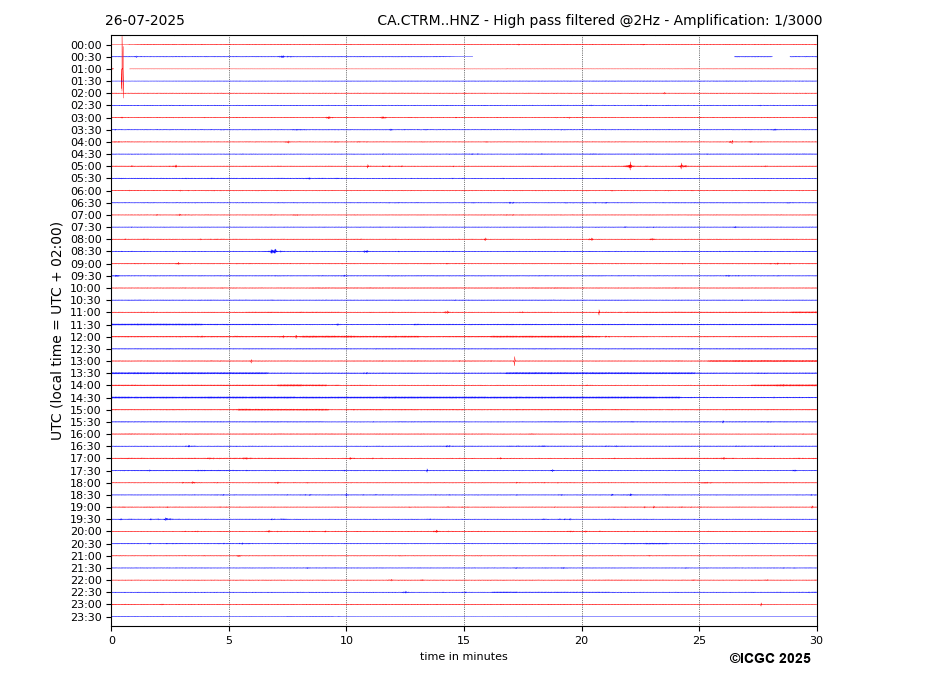Image resolution: width=927 pixels, height=696 pixels.
Task: Click the UTC local time y-axis label
Action: (x=56, y=331)
